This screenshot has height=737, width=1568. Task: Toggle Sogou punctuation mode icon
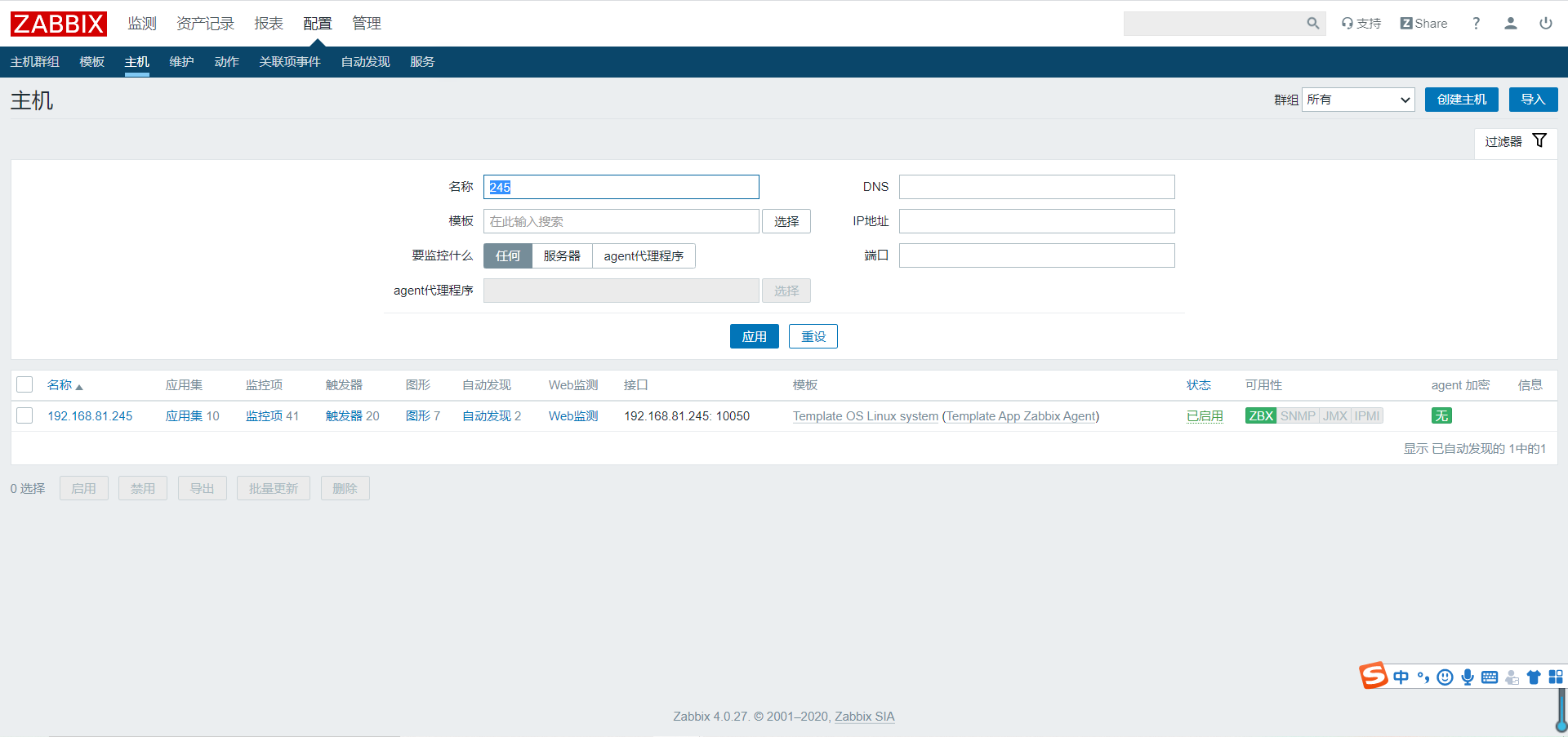click(x=1423, y=677)
